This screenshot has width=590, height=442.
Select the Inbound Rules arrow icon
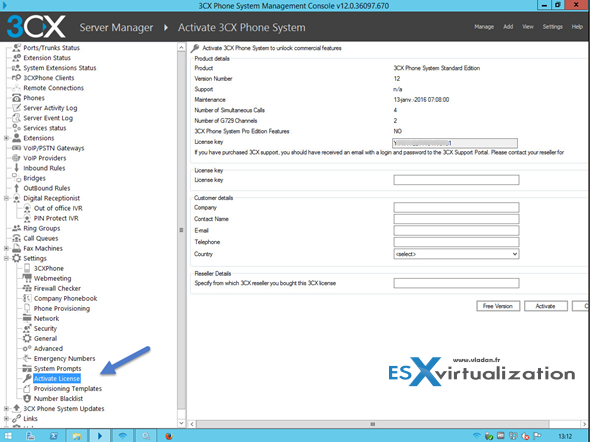coord(16,168)
